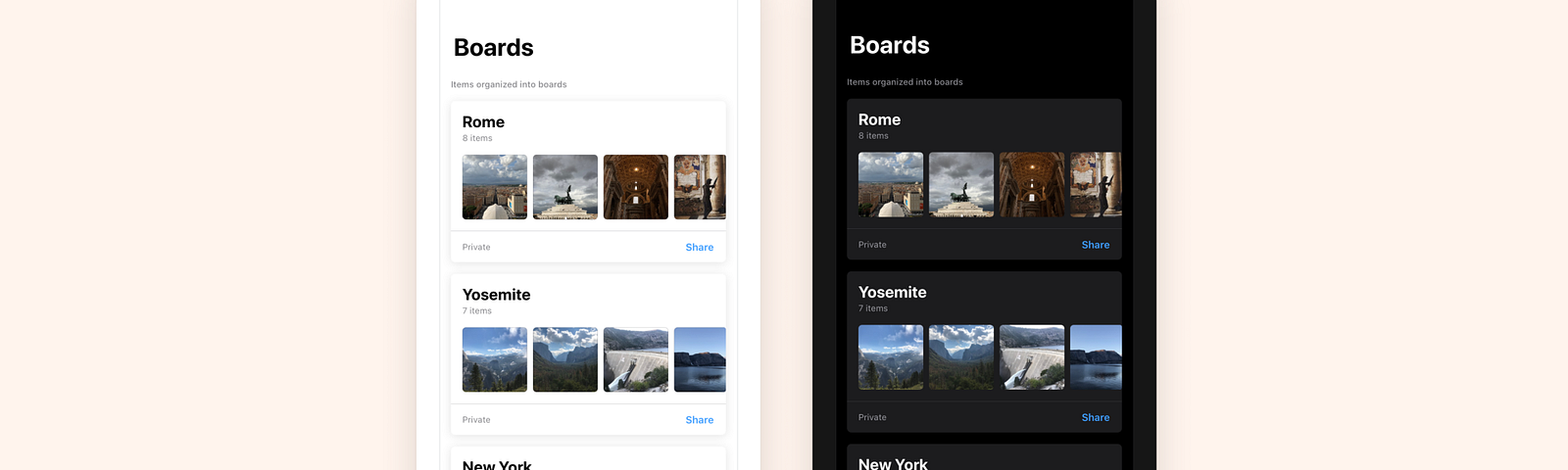The width and height of the screenshot is (1568, 470).
Task: Click New York board title in dark mode screen
Action: (893, 463)
